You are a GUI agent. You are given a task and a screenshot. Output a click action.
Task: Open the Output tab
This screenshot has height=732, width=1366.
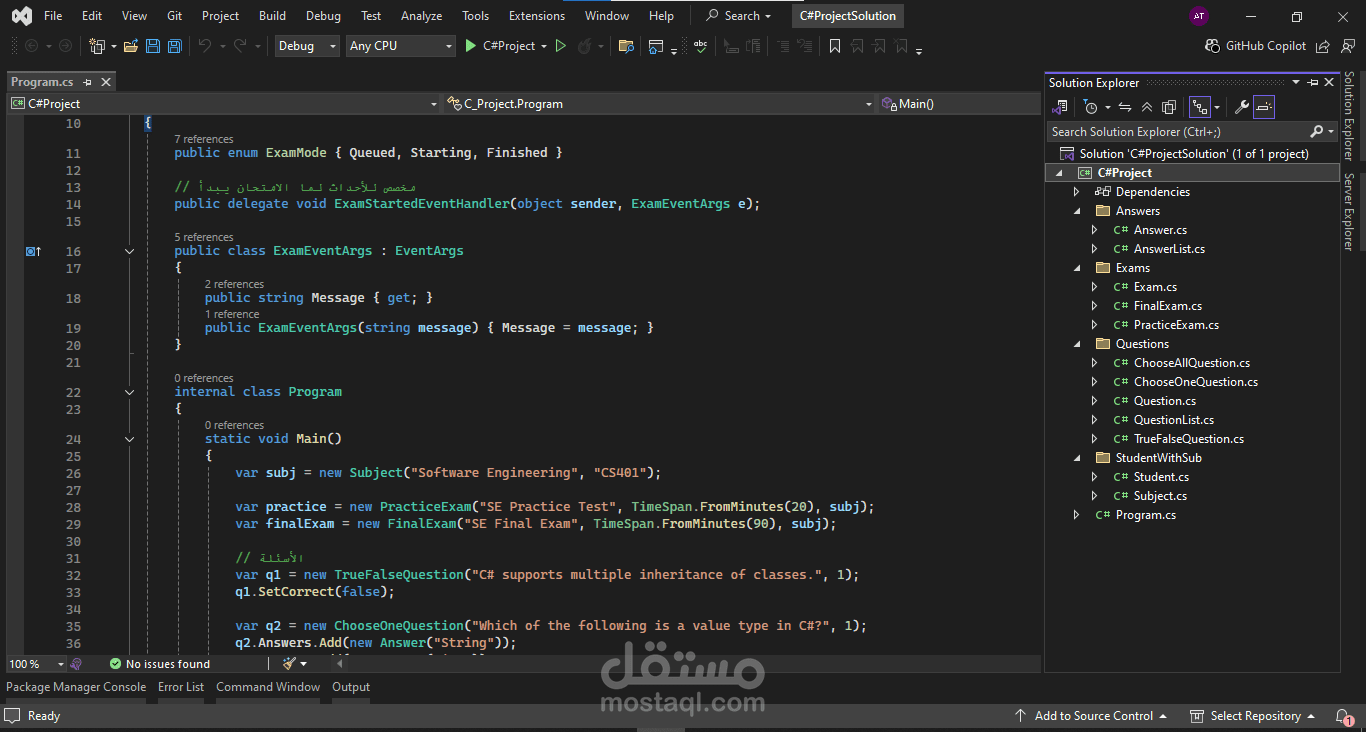click(351, 687)
